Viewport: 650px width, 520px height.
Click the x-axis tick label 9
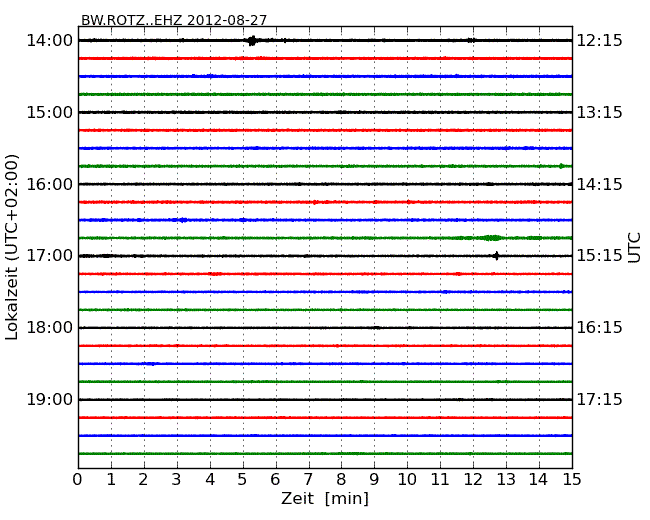coord(374,480)
